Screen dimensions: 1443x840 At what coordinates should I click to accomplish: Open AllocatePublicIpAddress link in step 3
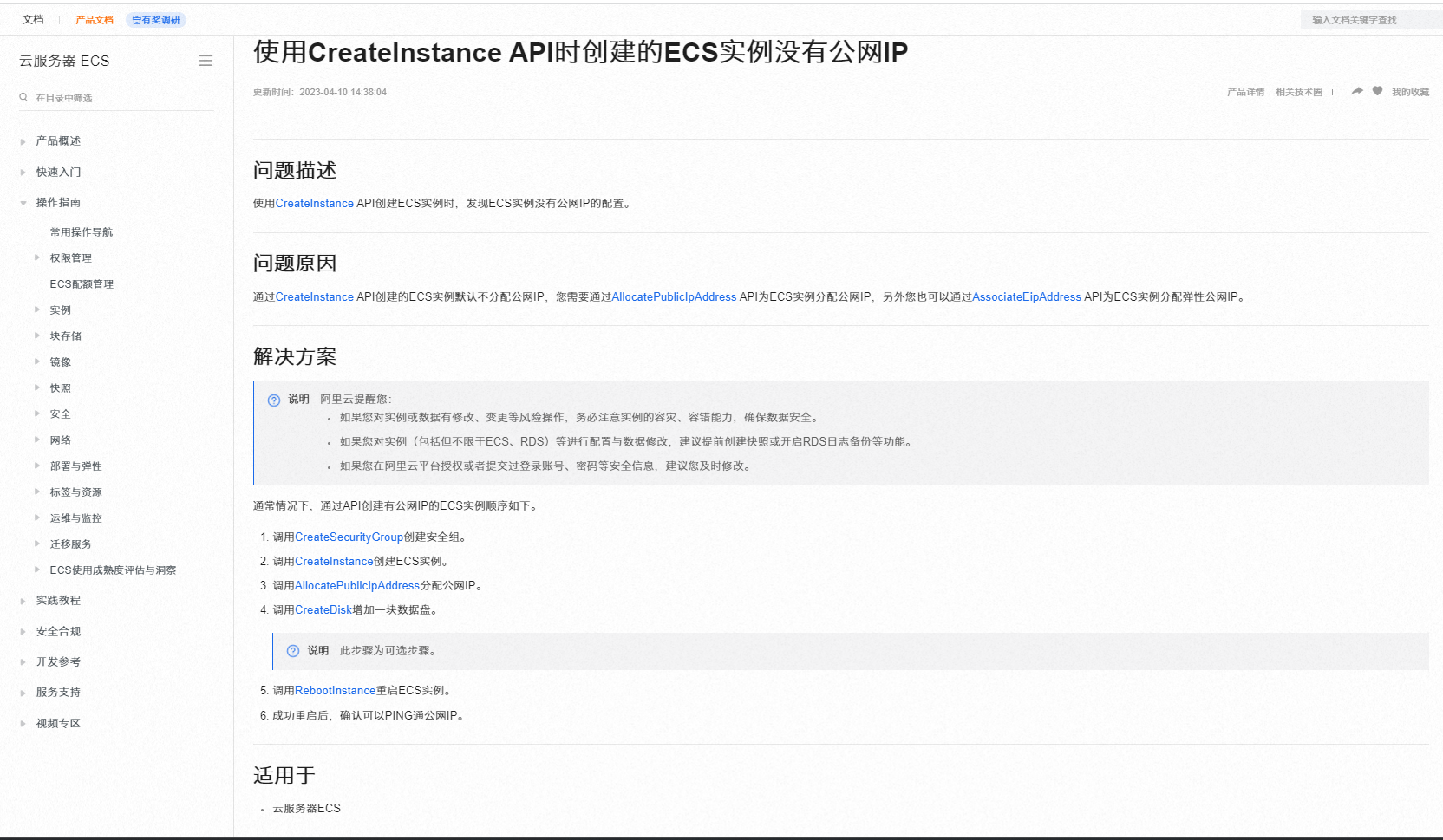tap(357, 586)
